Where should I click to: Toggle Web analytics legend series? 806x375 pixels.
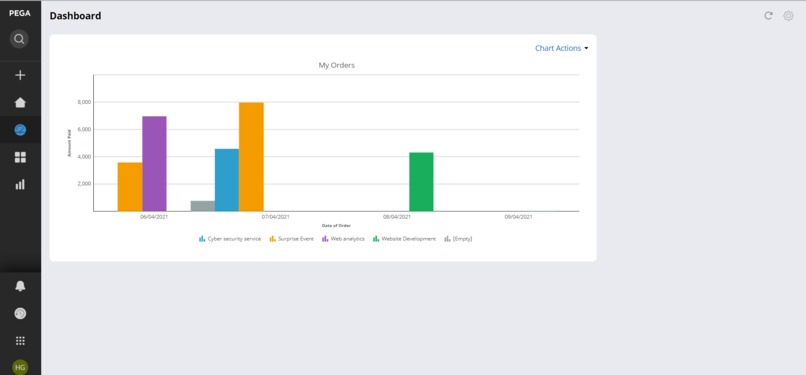click(343, 239)
